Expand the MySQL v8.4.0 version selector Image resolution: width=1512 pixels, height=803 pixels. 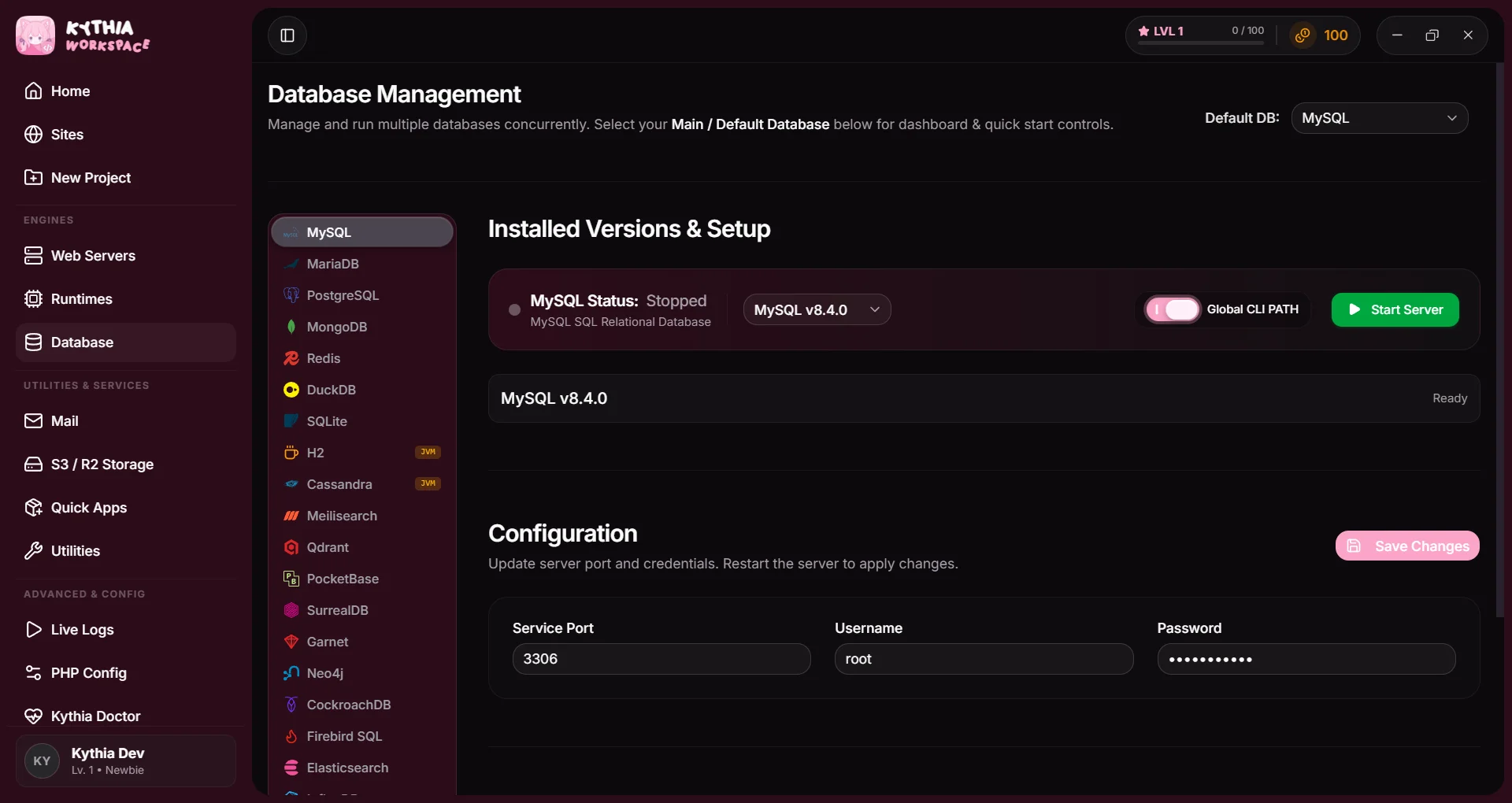click(817, 309)
